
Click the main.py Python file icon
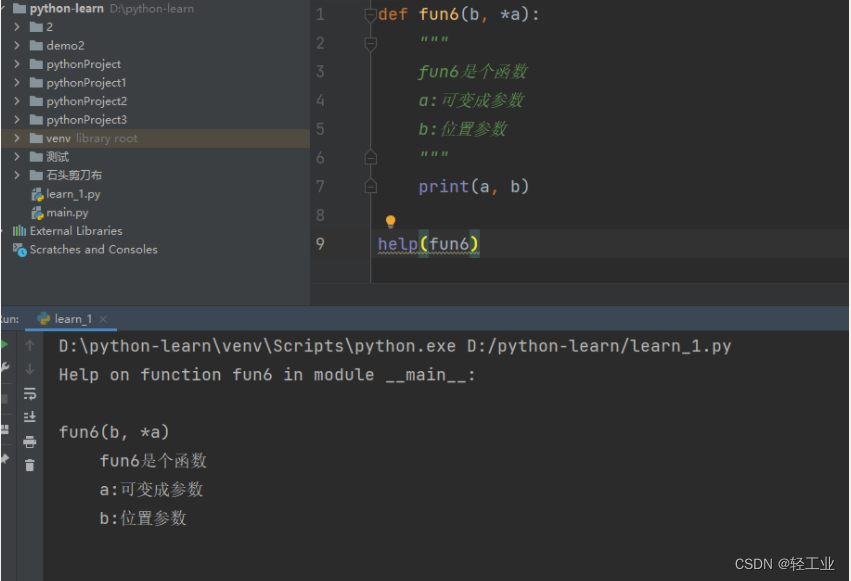(37, 213)
